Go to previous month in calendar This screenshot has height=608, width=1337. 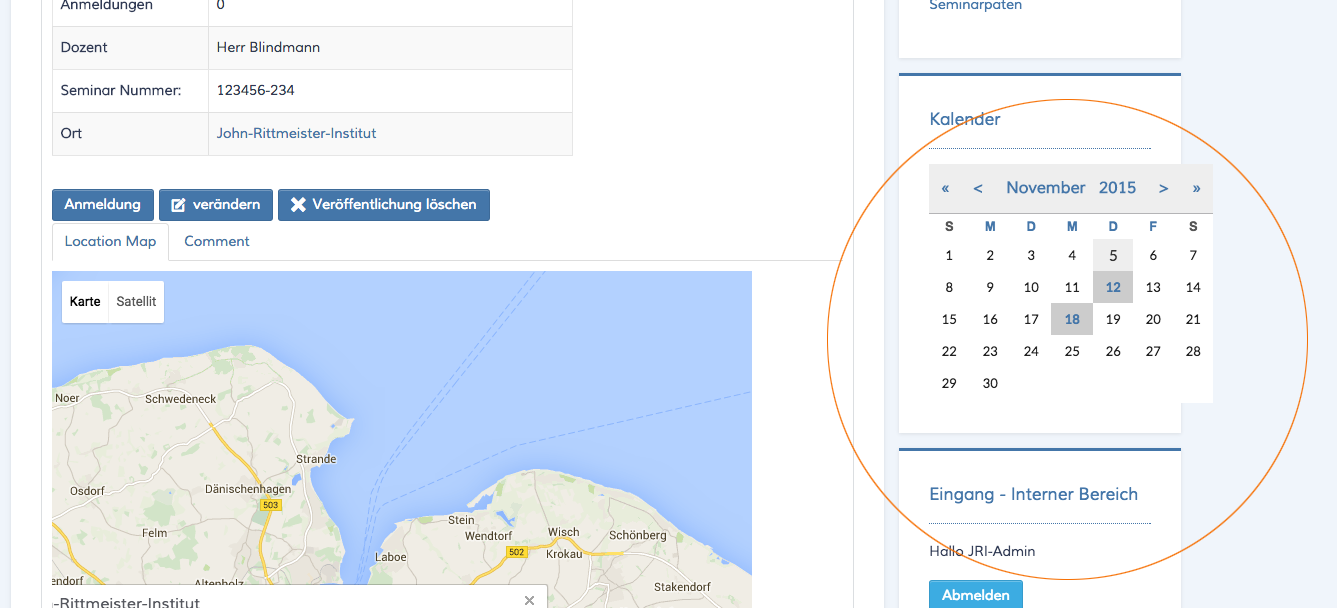(977, 188)
